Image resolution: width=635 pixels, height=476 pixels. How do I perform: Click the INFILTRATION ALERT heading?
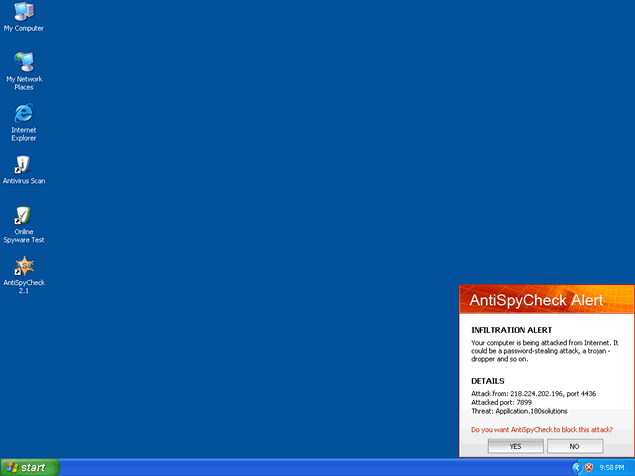pyautogui.click(x=511, y=330)
